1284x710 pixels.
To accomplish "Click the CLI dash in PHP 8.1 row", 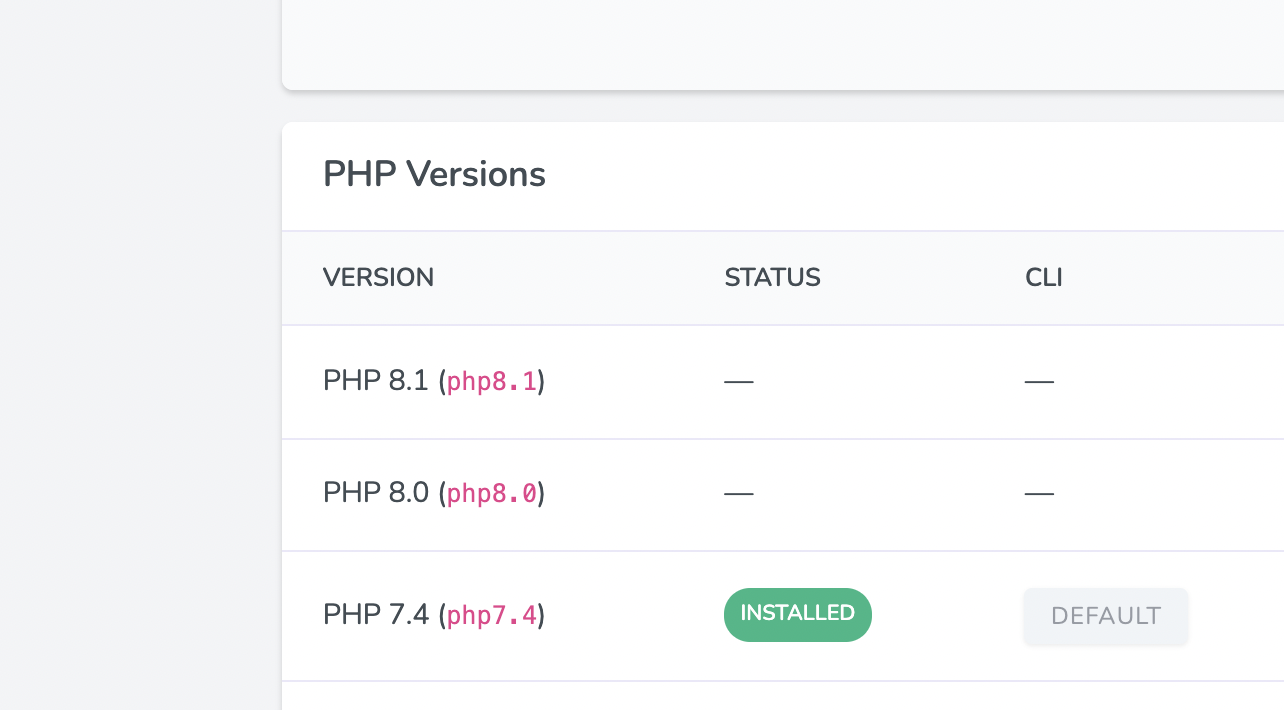I will [1039, 382].
